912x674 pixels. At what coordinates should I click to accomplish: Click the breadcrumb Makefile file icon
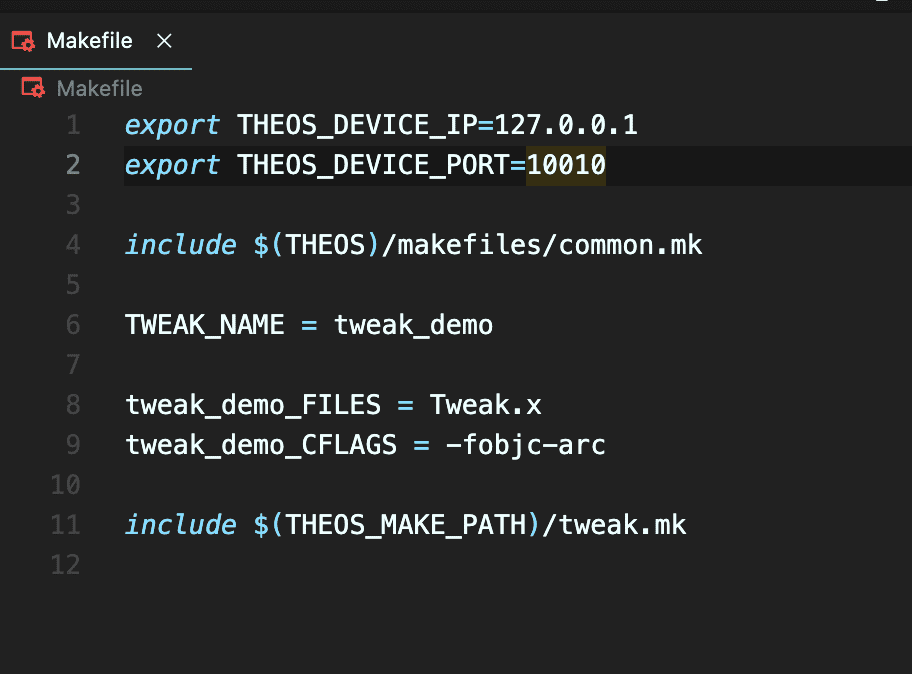coord(33,88)
